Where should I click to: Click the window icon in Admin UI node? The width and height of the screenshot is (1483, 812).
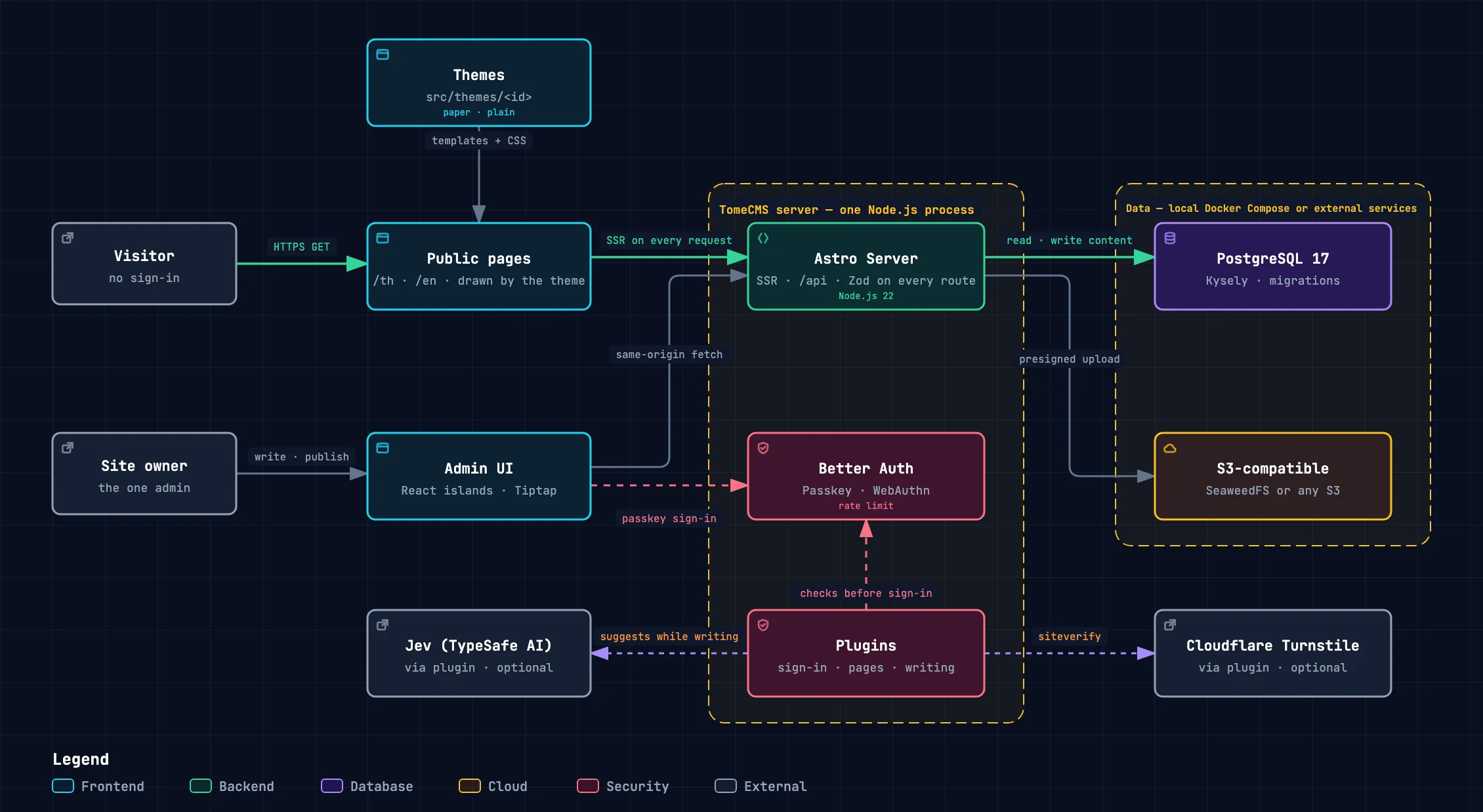[x=383, y=448]
